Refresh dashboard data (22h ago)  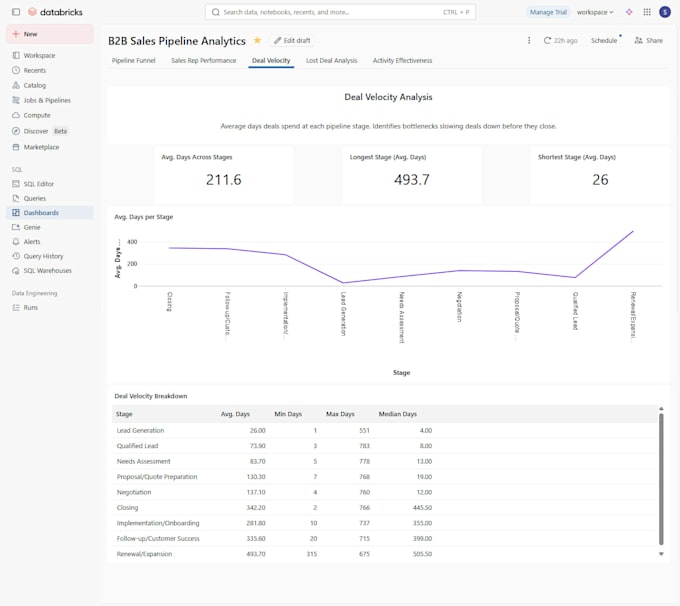click(x=560, y=40)
